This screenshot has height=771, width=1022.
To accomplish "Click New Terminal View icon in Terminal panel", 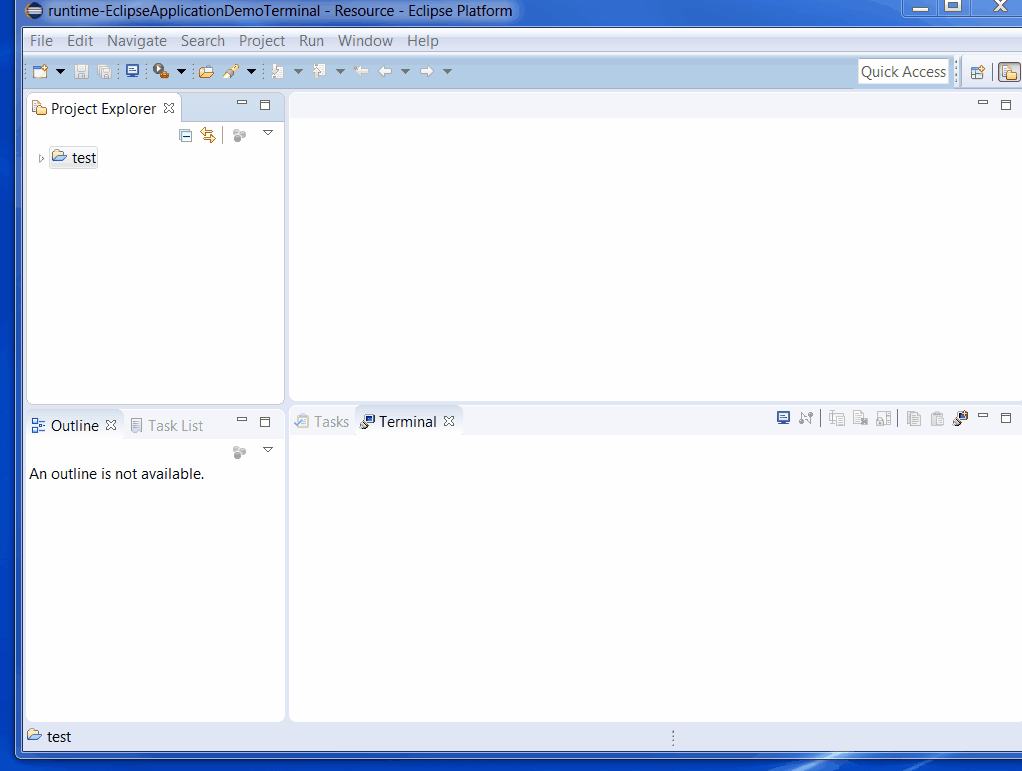I will (961, 419).
